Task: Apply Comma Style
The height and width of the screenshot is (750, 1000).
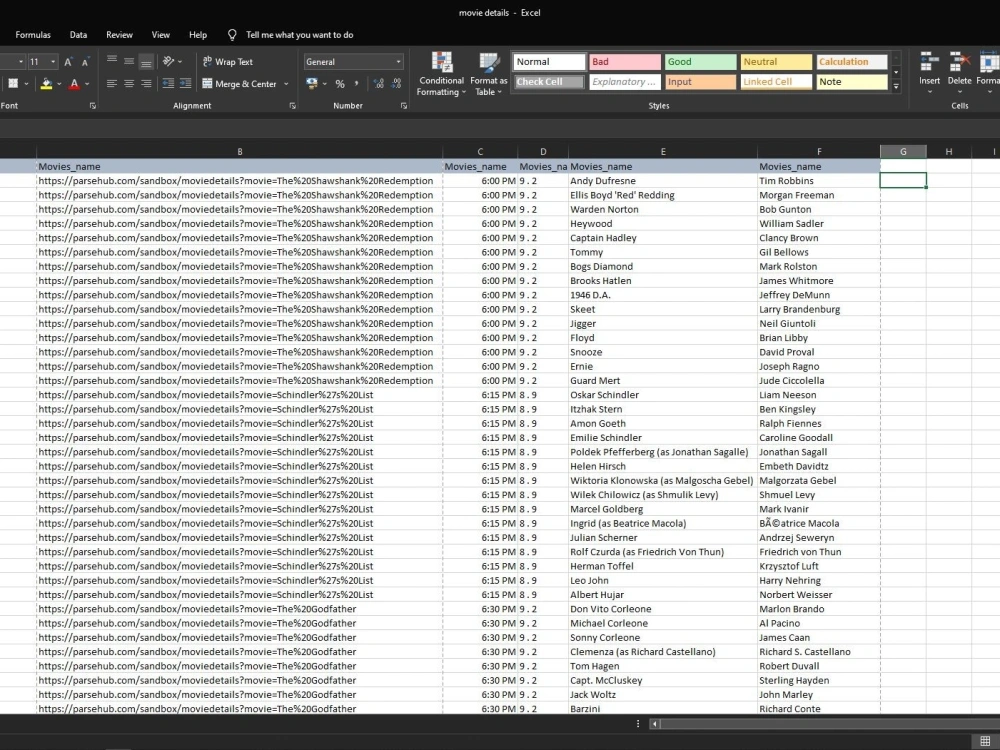Action: (357, 84)
